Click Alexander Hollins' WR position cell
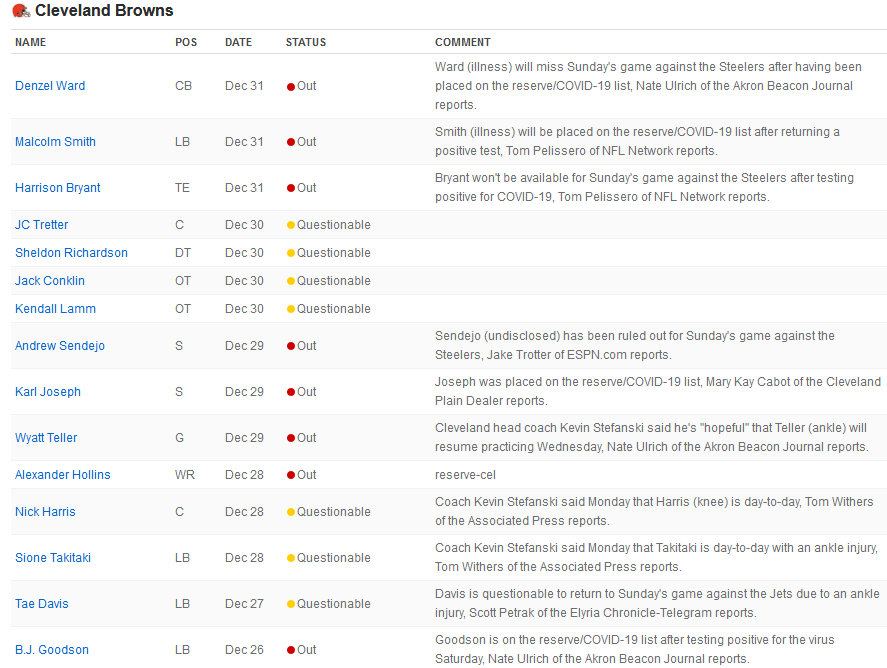The width and height of the screenshot is (887, 668). point(184,475)
